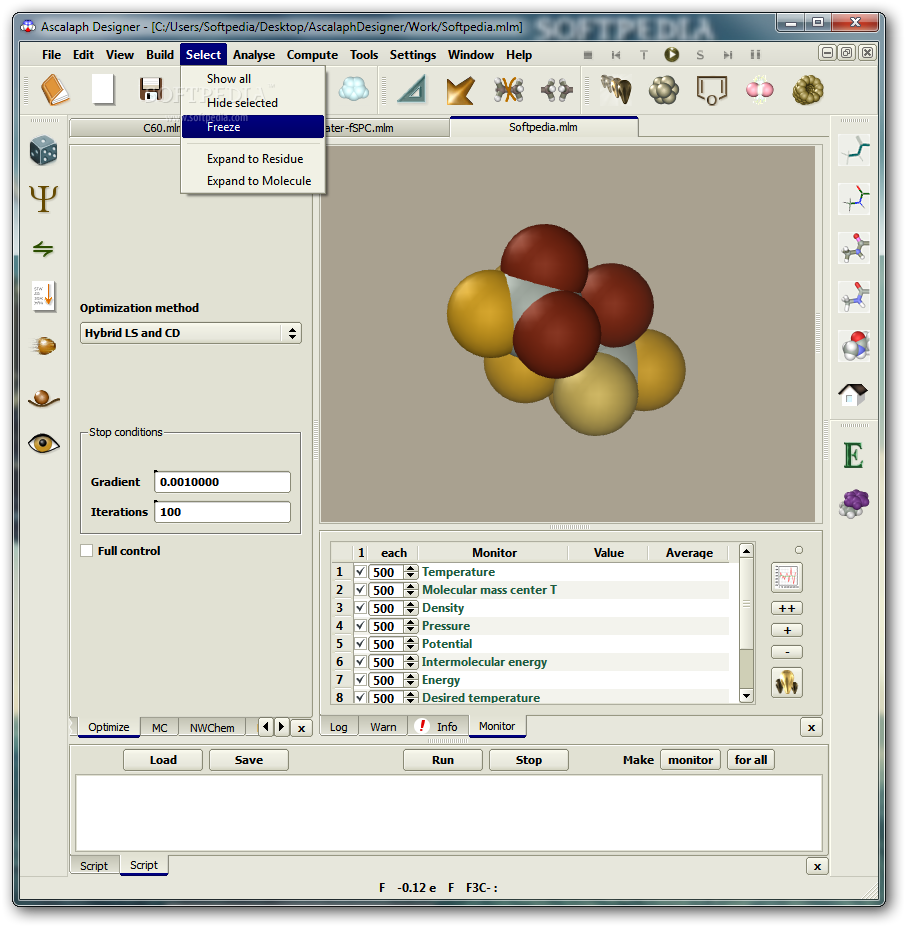Viewport: 906px width, 927px height.
Task: Uncheck the Energy monitor checkbox
Action: [360, 680]
